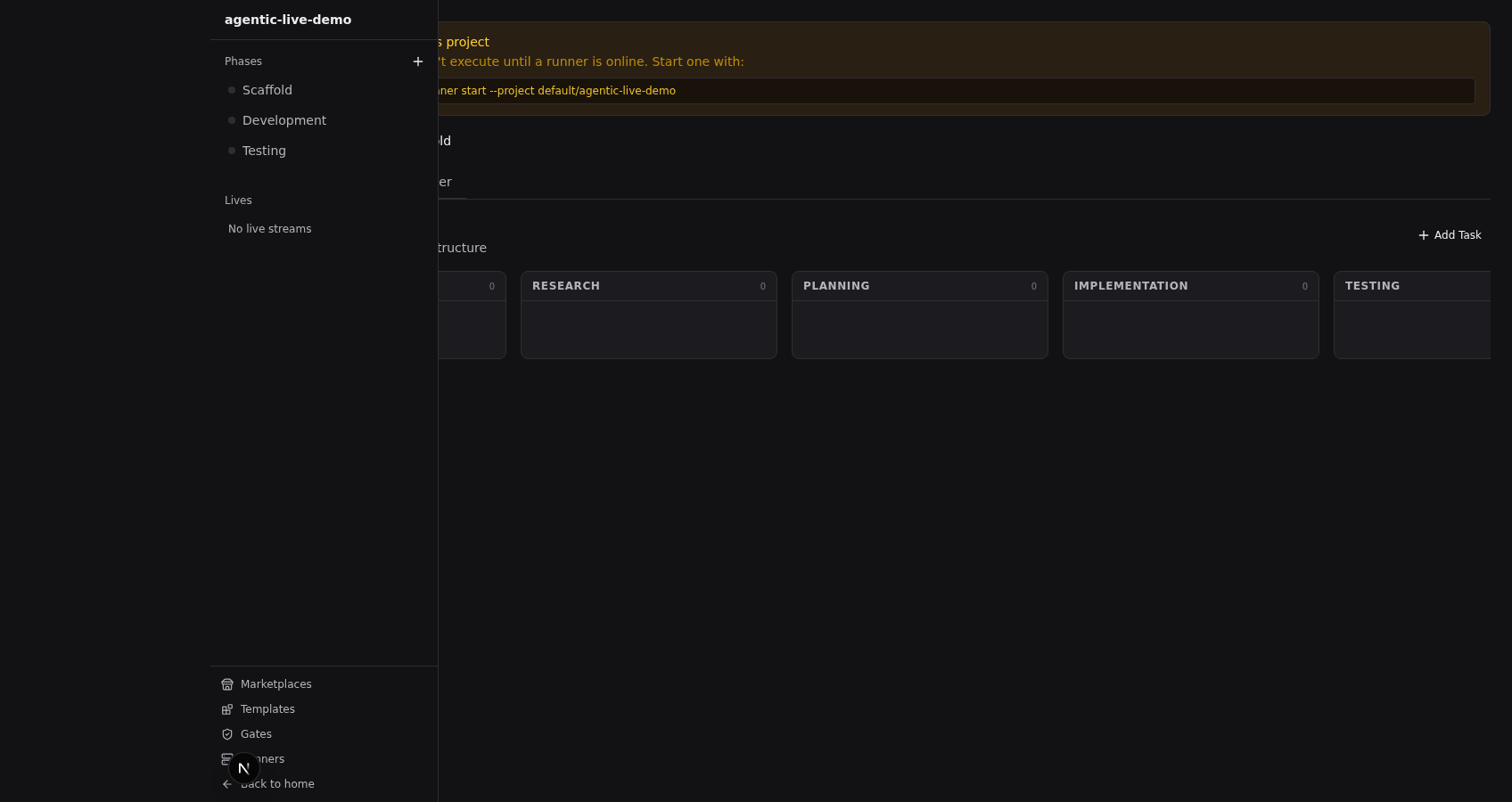
Task: Click the Lives section heading
Action: click(238, 200)
